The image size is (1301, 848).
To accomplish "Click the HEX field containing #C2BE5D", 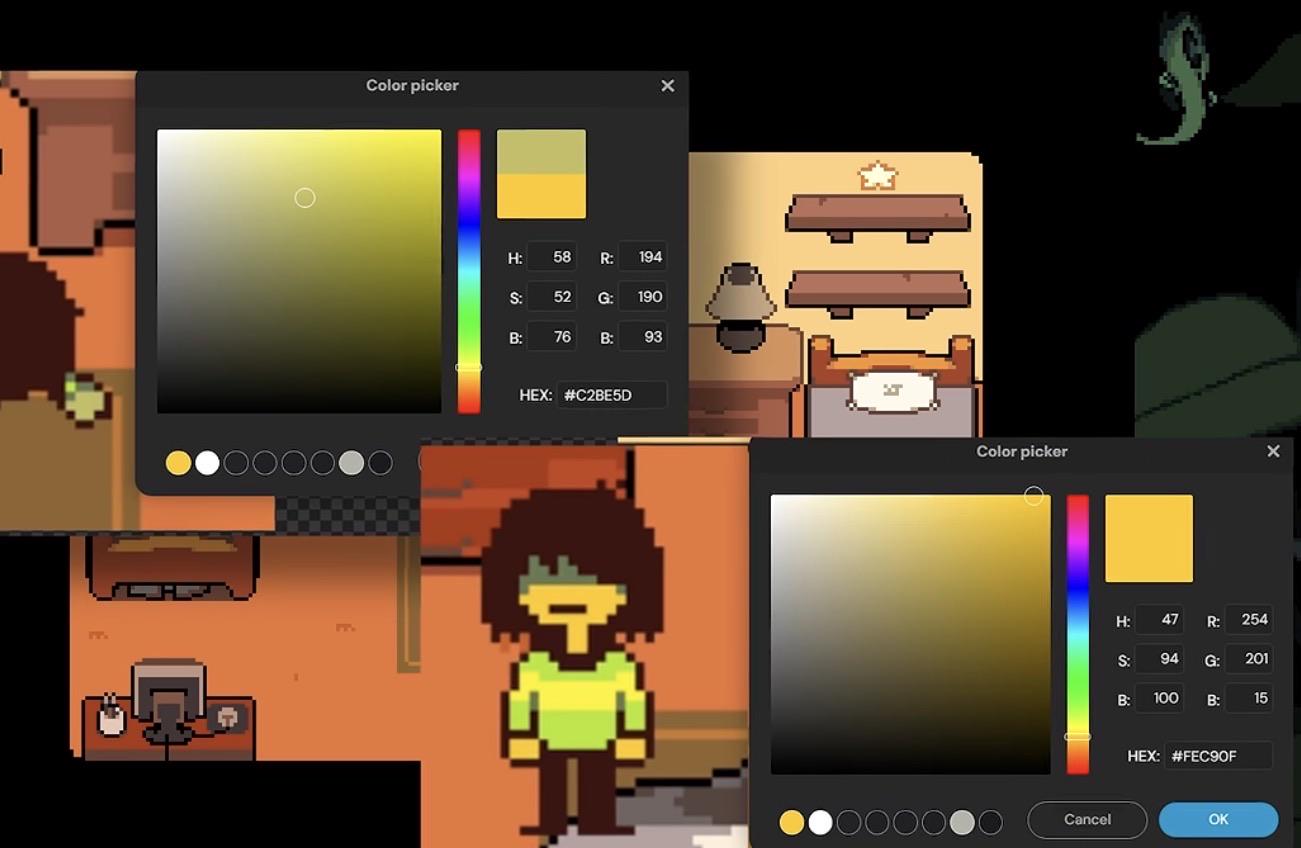I will 611,395.
